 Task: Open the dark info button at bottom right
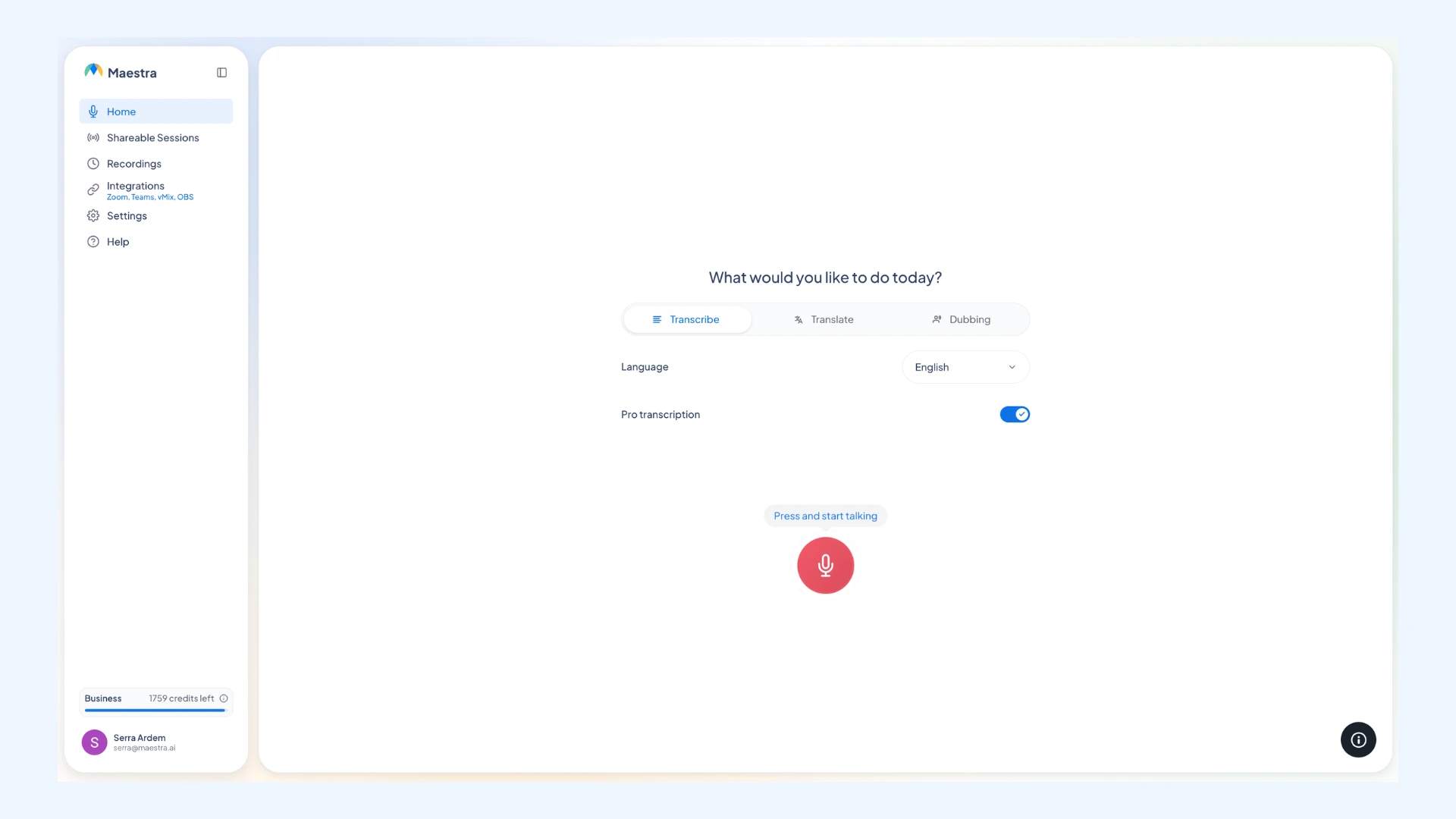pyautogui.click(x=1358, y=739)
